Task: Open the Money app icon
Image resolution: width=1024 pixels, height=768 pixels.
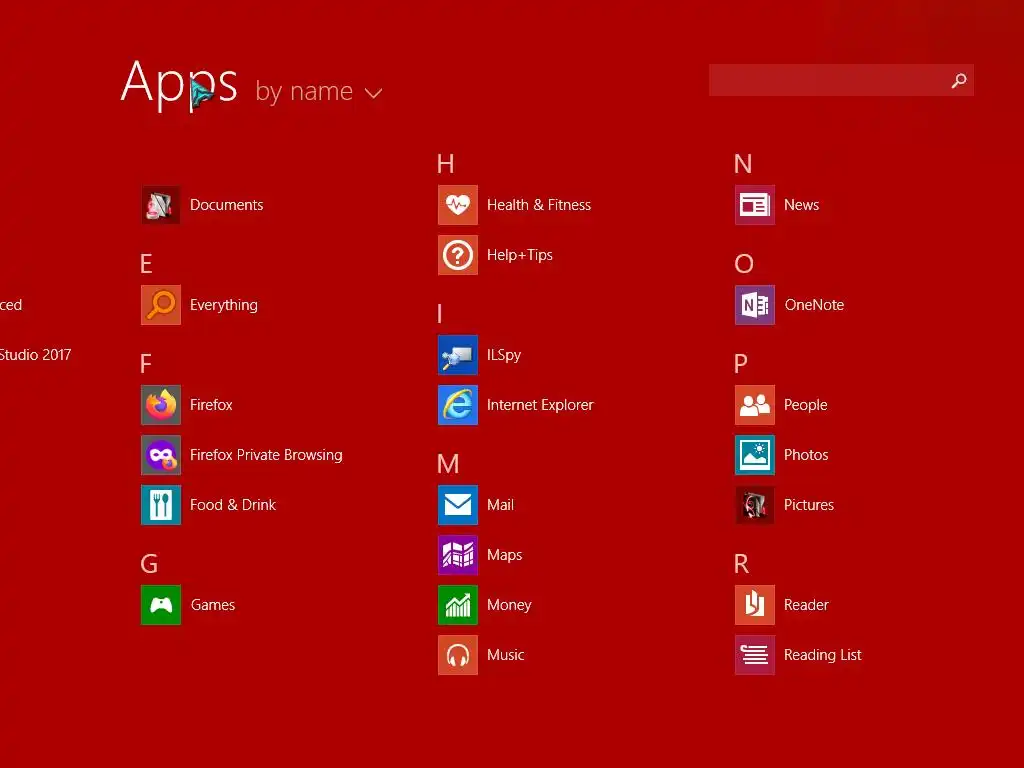Action: [458, 605]
